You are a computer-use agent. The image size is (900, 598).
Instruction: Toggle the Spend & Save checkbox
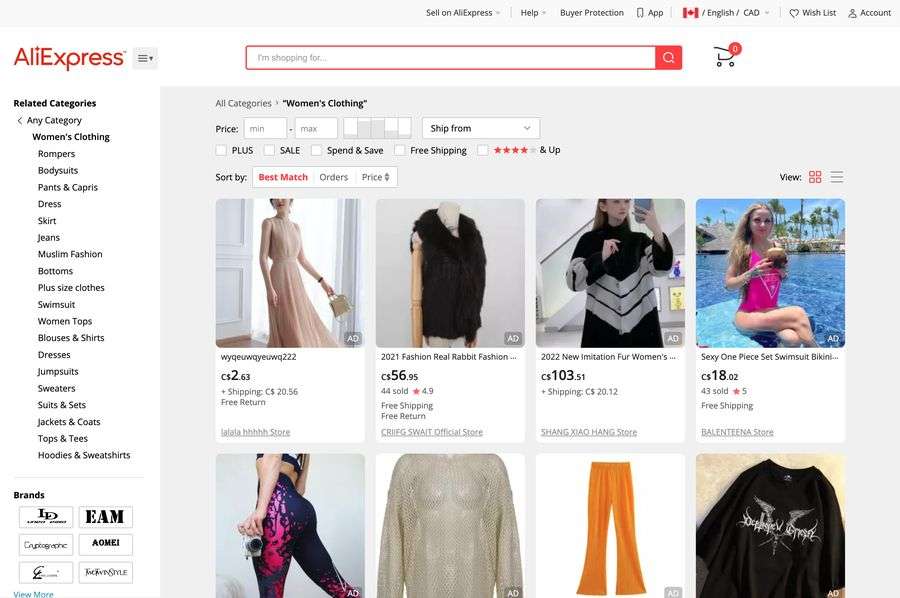tap(316, 150)
